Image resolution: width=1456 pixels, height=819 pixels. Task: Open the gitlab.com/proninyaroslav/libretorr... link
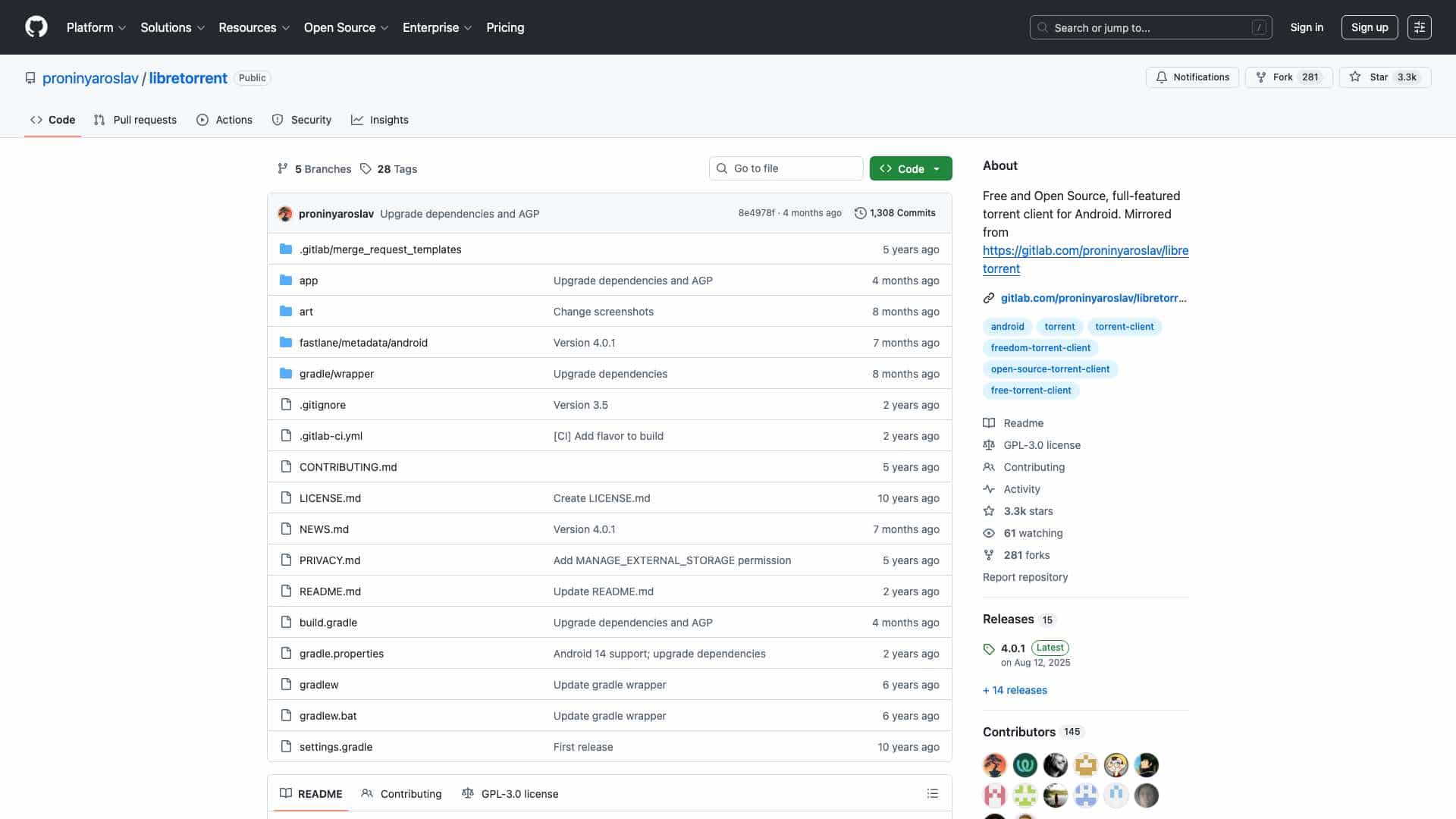(1094, 298)
